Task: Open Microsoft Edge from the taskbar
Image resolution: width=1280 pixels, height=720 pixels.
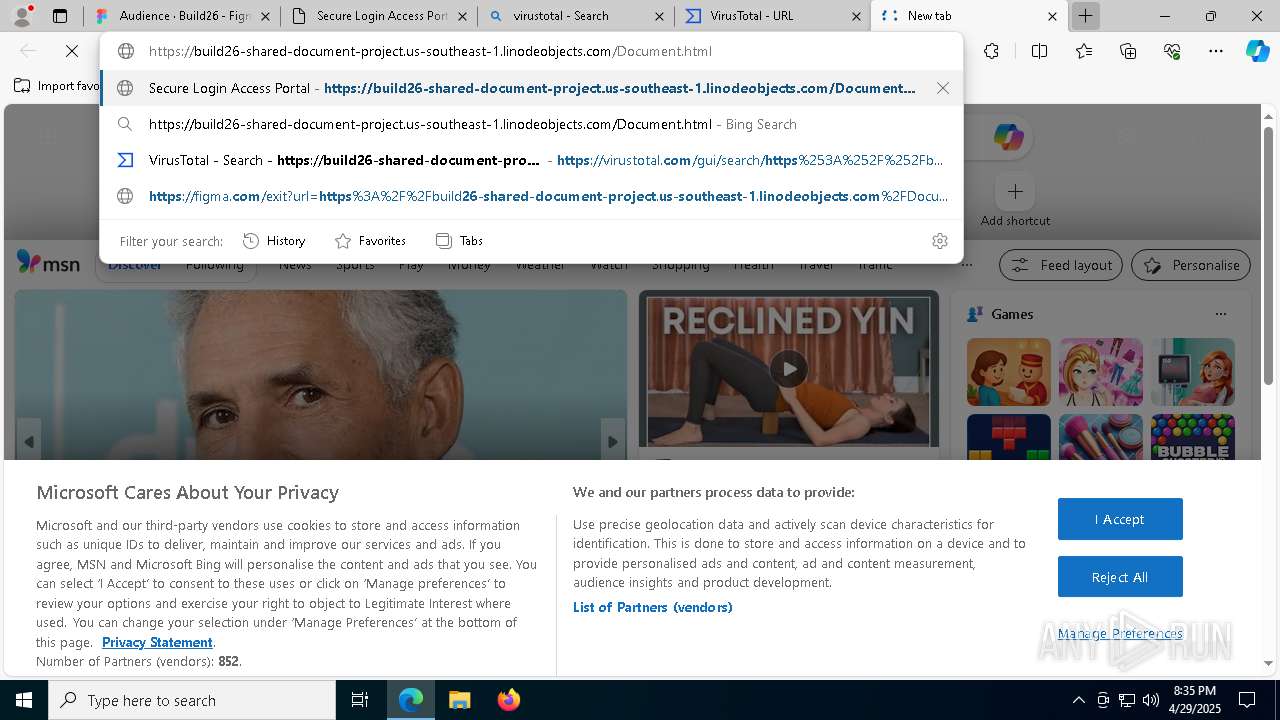Action: [x=411, y=700]
